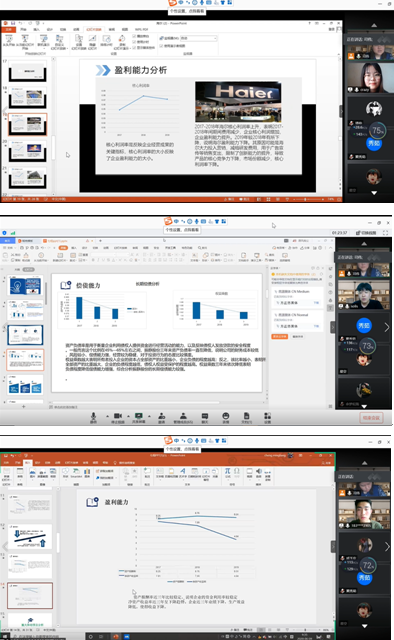394x640 pixels.
Task: Click the red end meeting button
Action: (372, 418)
